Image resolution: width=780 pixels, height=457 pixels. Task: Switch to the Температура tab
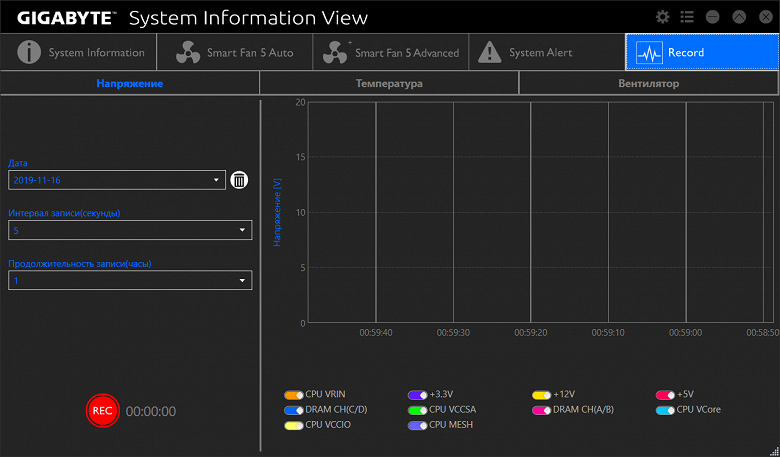pos(389,84)
